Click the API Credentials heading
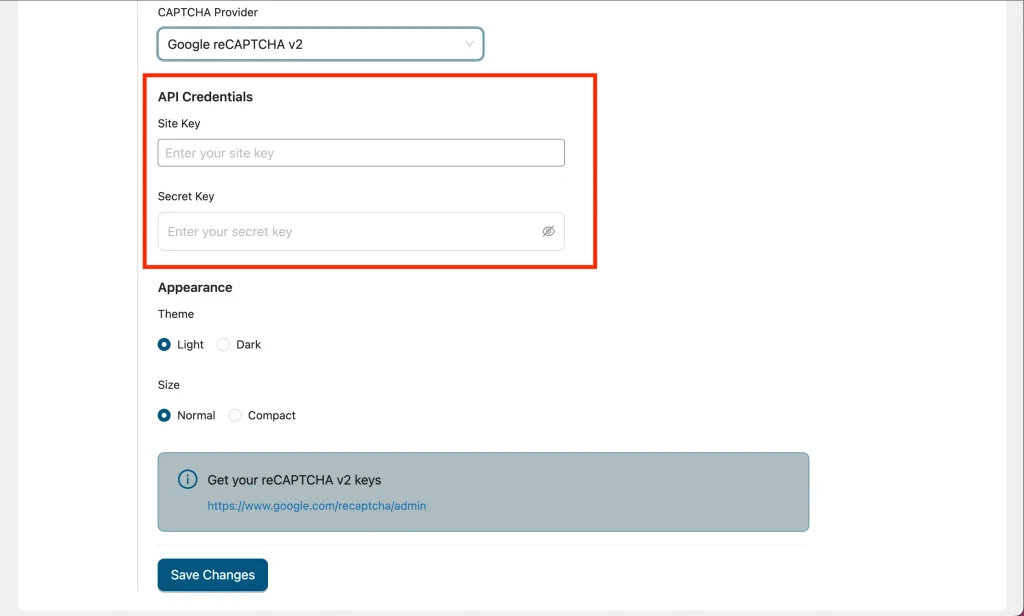The height and width of the screenshot is (616, 1024). [205, 97]
